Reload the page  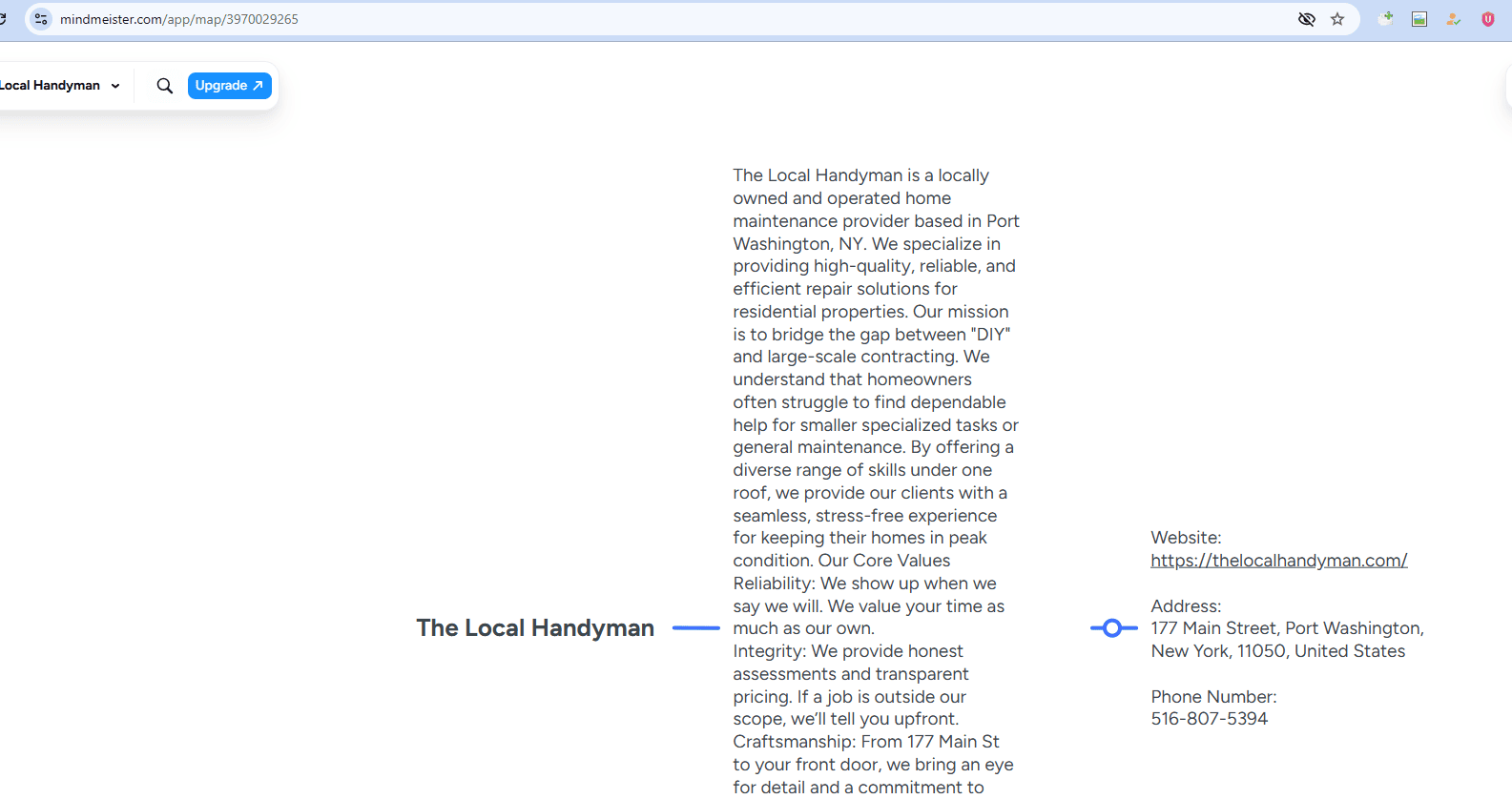point(3,19)
